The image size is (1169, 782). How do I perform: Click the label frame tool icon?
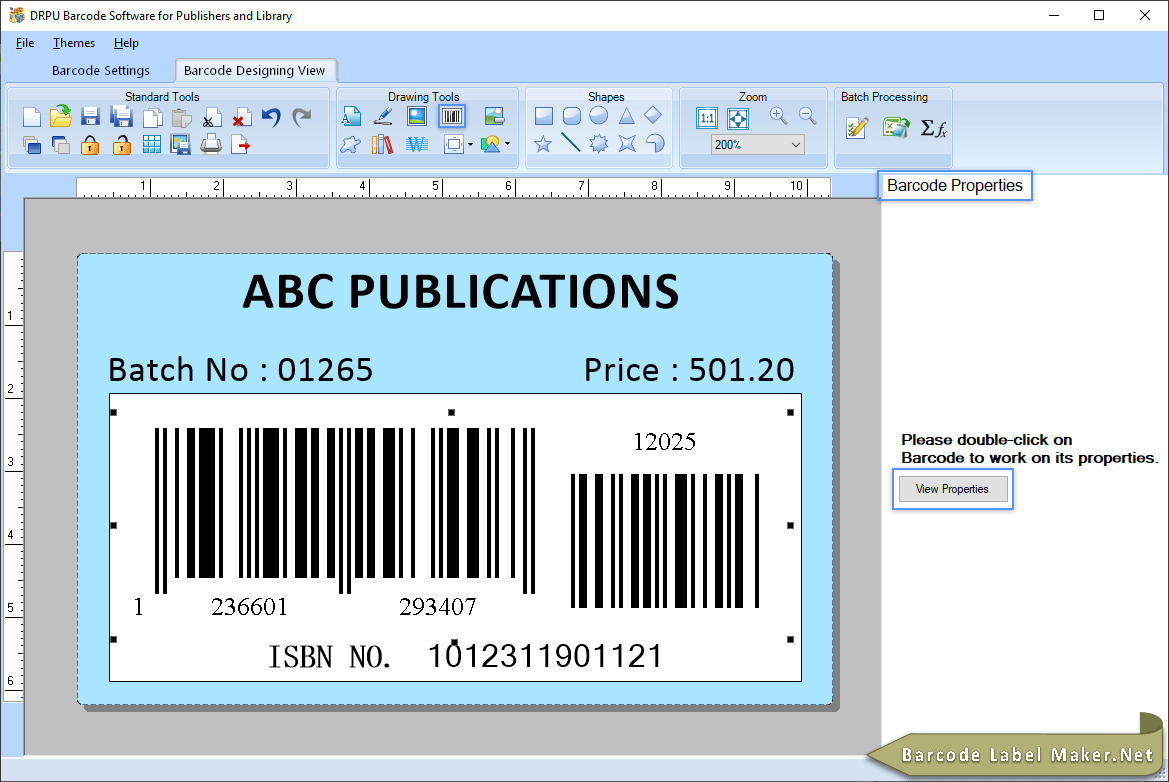click(x=453, y=145)
